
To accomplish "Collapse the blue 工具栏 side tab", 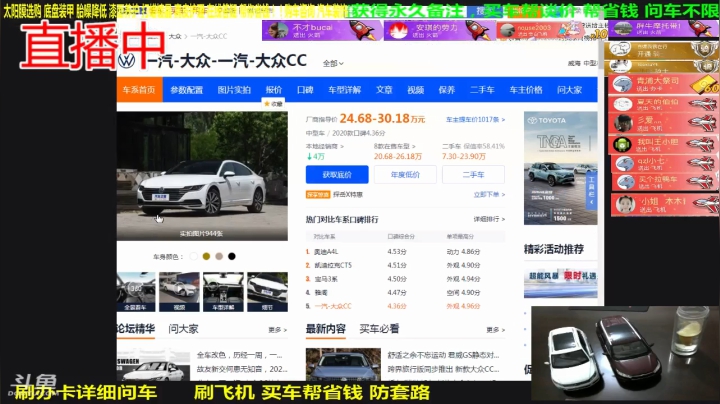I will pyautogui.click(x=591, y=191).
